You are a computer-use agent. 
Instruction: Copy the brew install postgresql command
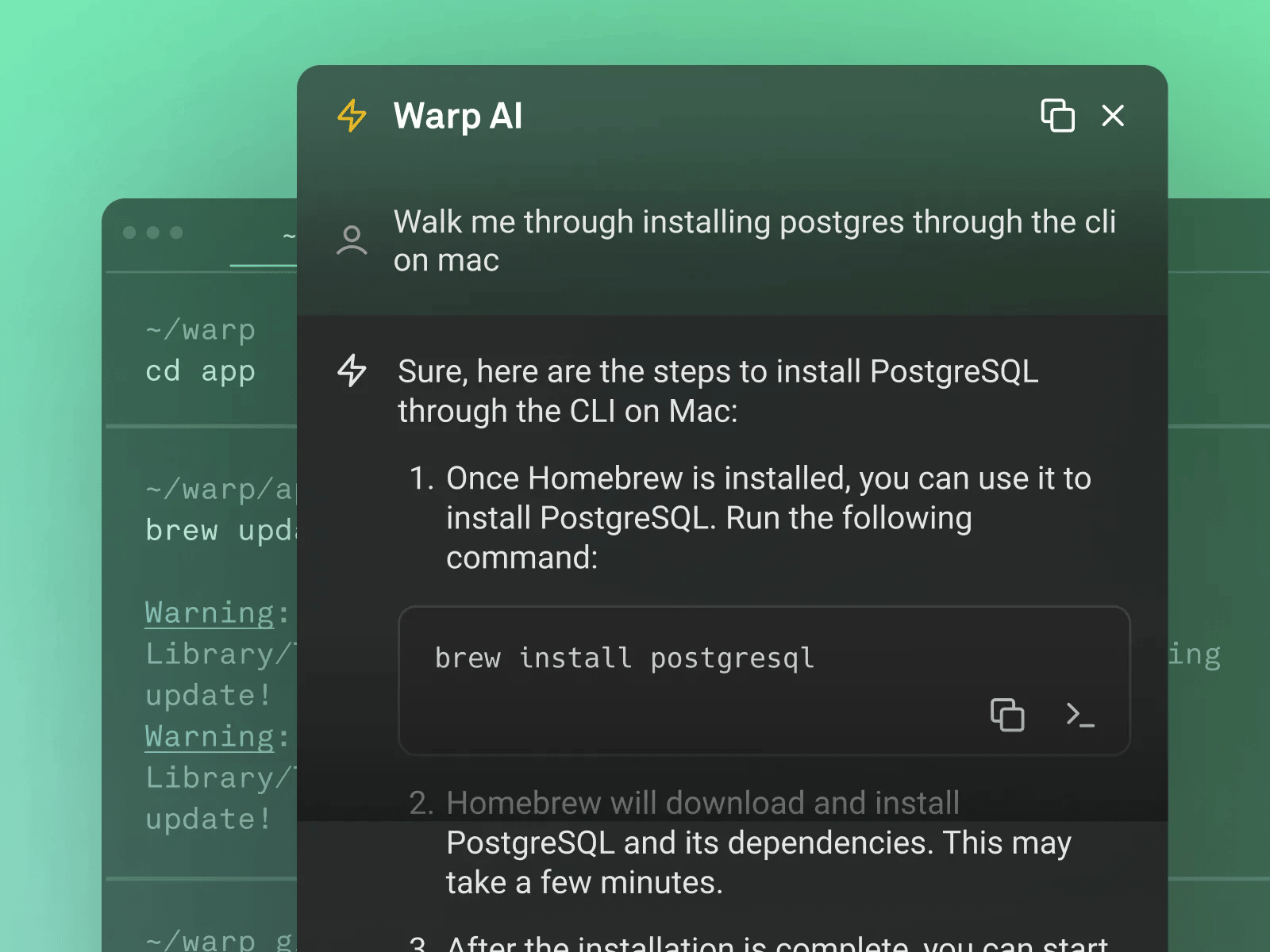(1007, 715)
